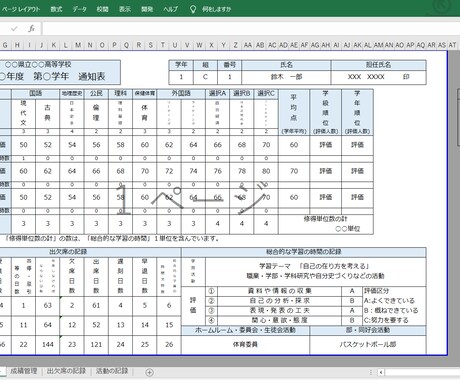Select column header M

[78, 45]
